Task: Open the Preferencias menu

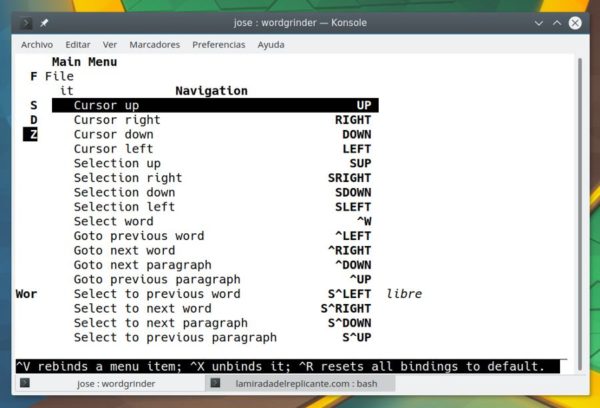Action: coord(218,45)
